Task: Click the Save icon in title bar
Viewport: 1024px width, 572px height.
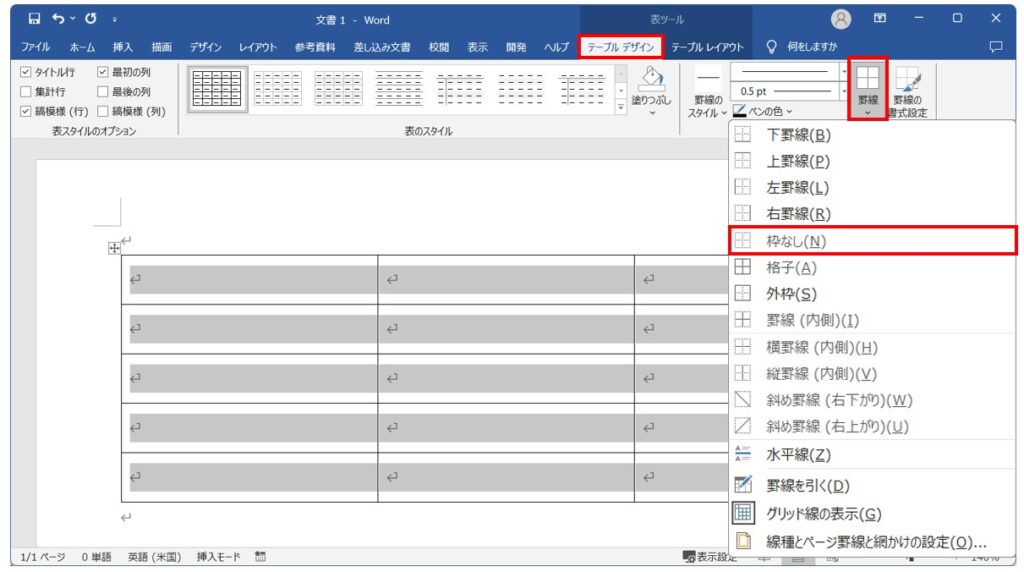Action: pyautogui.click(x=35, y=19)
